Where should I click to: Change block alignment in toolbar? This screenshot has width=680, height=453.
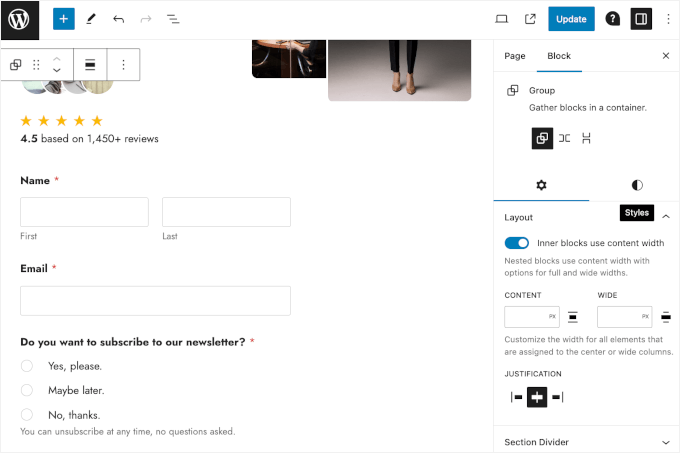(x=90, y=65)
